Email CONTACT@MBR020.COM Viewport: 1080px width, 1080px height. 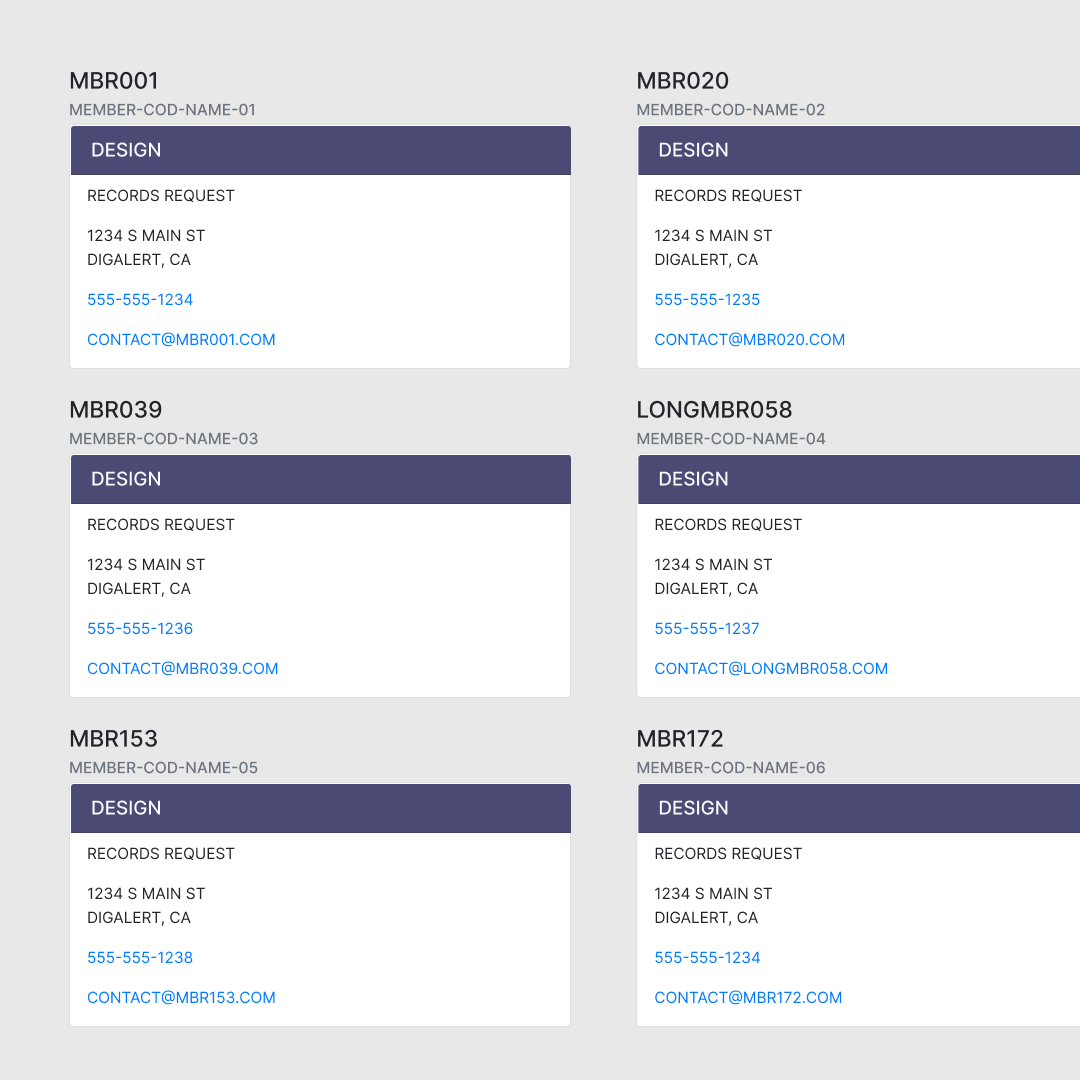pyautogui.click(x=750, y=339)
